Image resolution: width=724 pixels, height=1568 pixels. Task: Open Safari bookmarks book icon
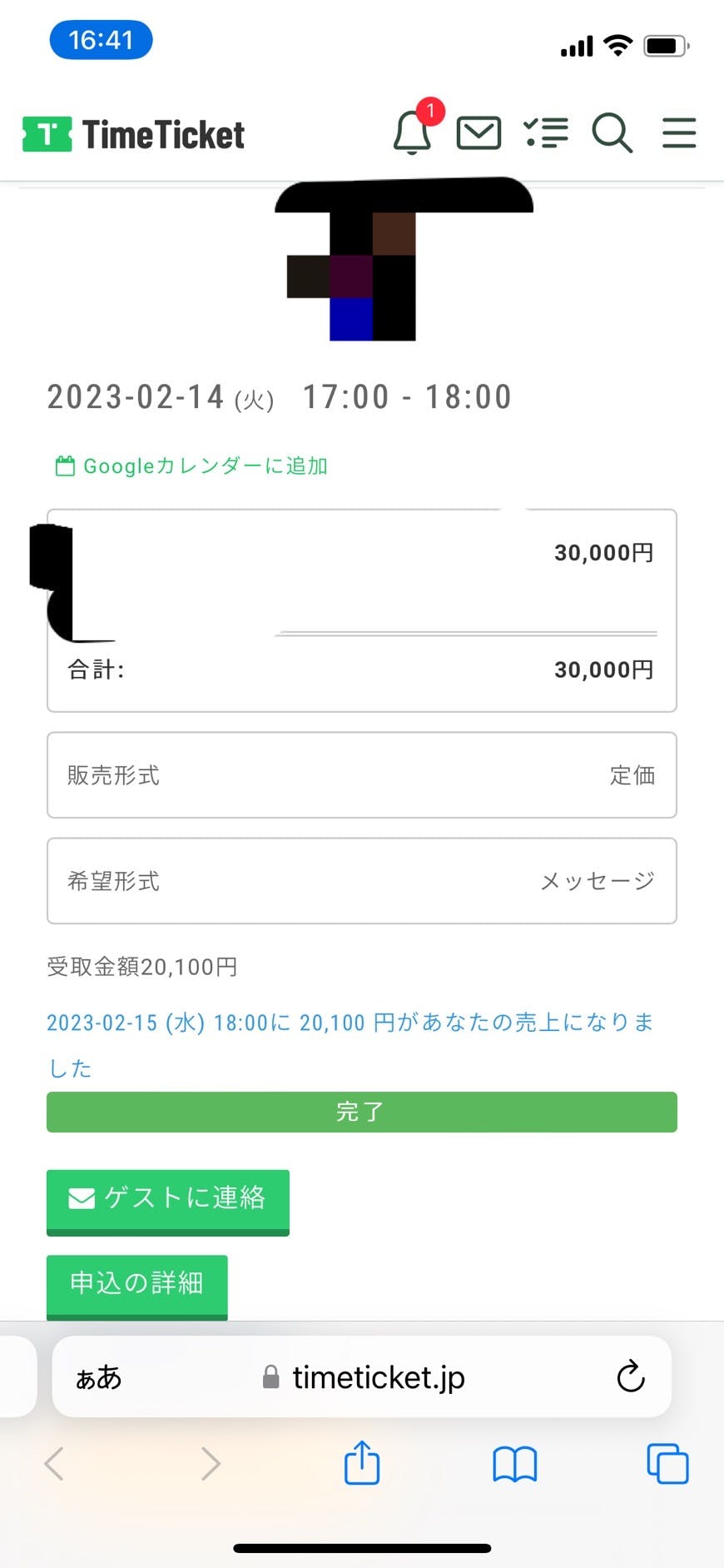[514, 1463]
